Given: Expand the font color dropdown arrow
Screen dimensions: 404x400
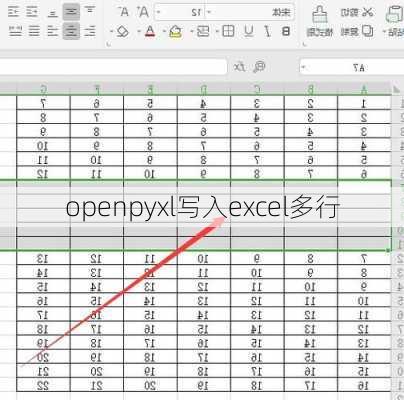Looking at the screenshot, I should tap(138, 32).
